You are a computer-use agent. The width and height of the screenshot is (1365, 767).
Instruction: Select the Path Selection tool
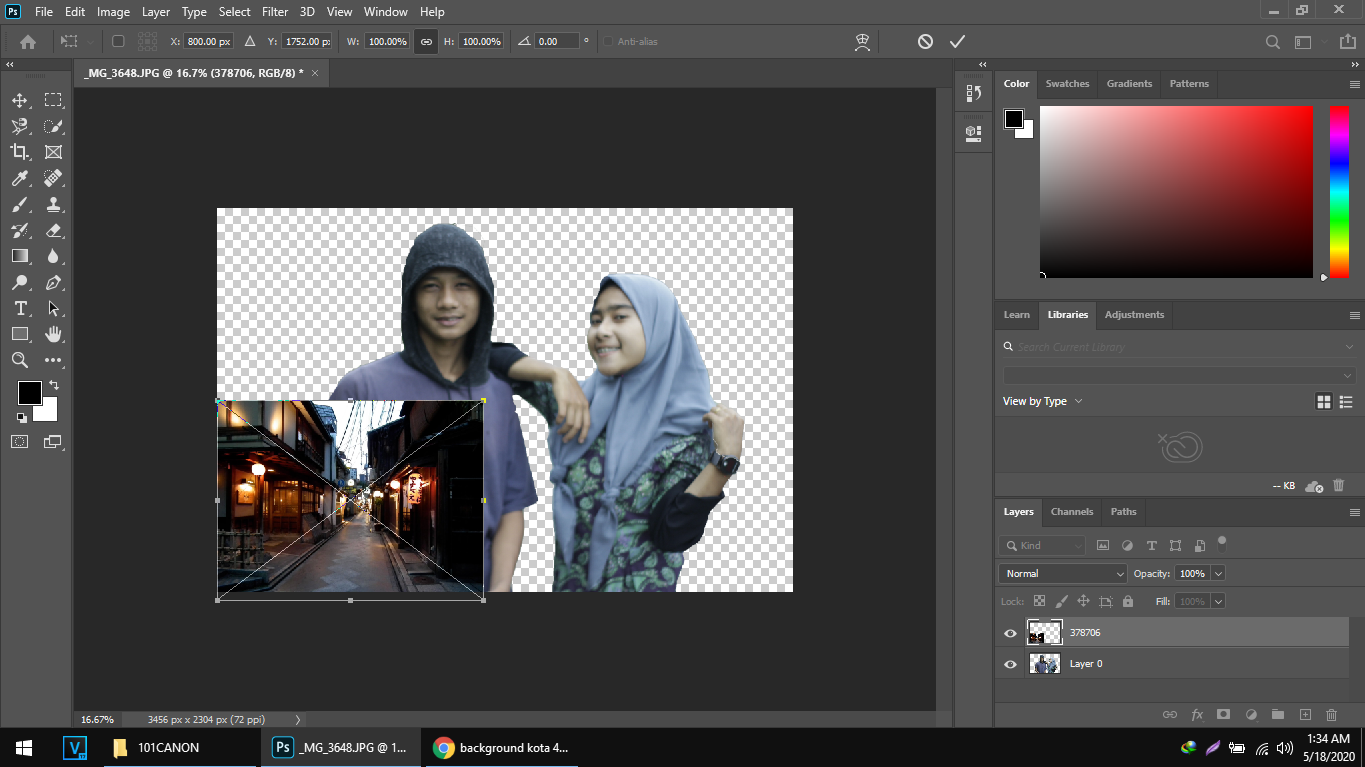tap(53, 308)
